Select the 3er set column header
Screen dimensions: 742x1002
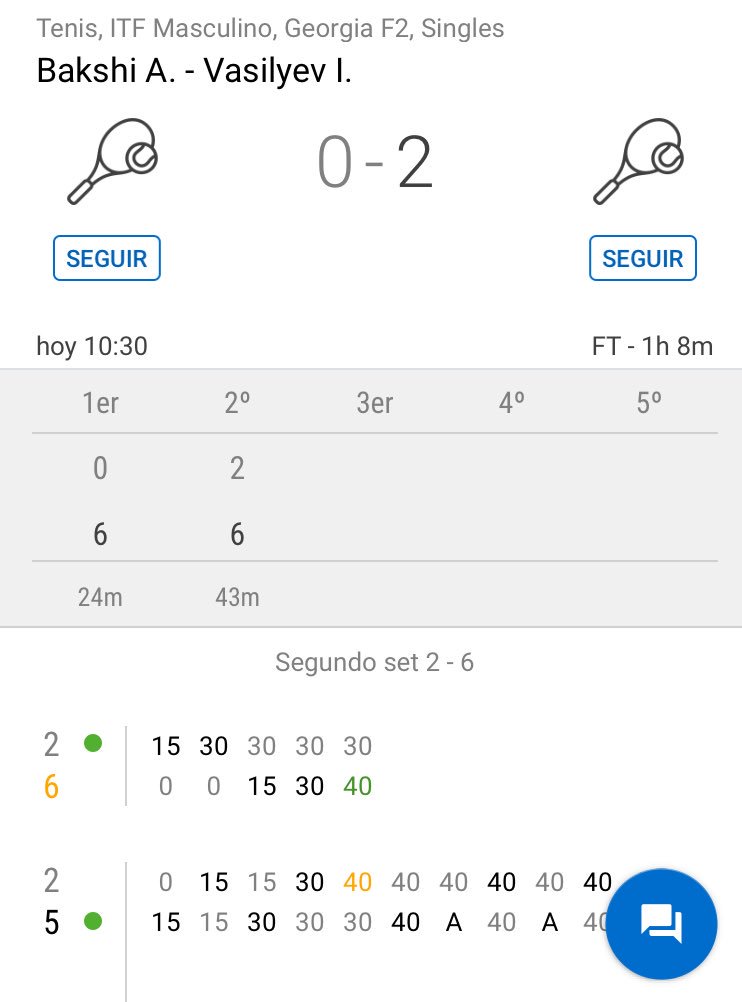(x=375, y=403)
